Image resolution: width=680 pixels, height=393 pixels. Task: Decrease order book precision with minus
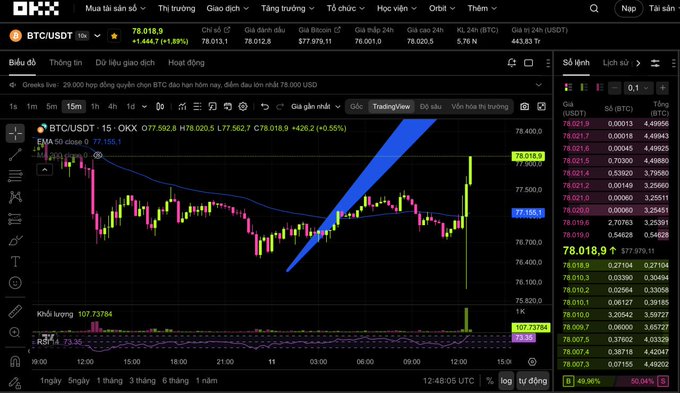tap(615, 88)
